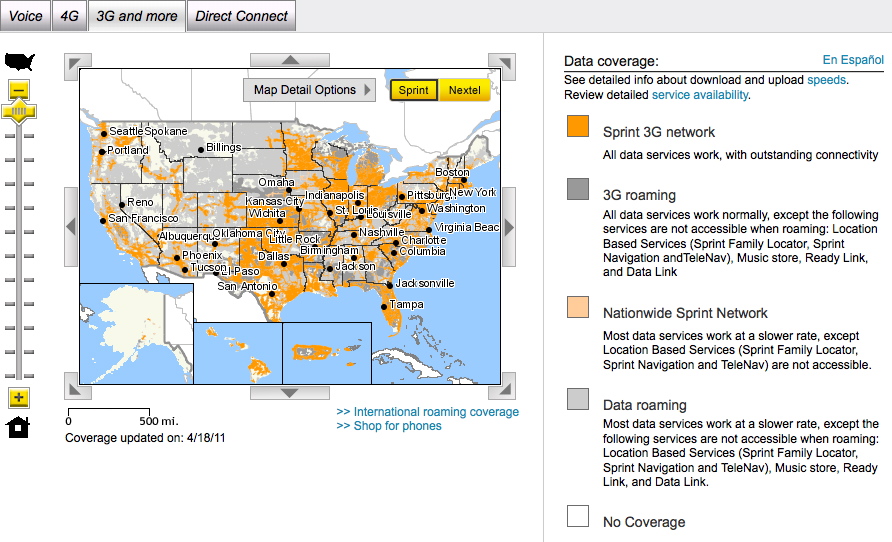This screenshot has width=892, height=542.
Task: Open the 4G tab
Action: (x=69, y=16)
